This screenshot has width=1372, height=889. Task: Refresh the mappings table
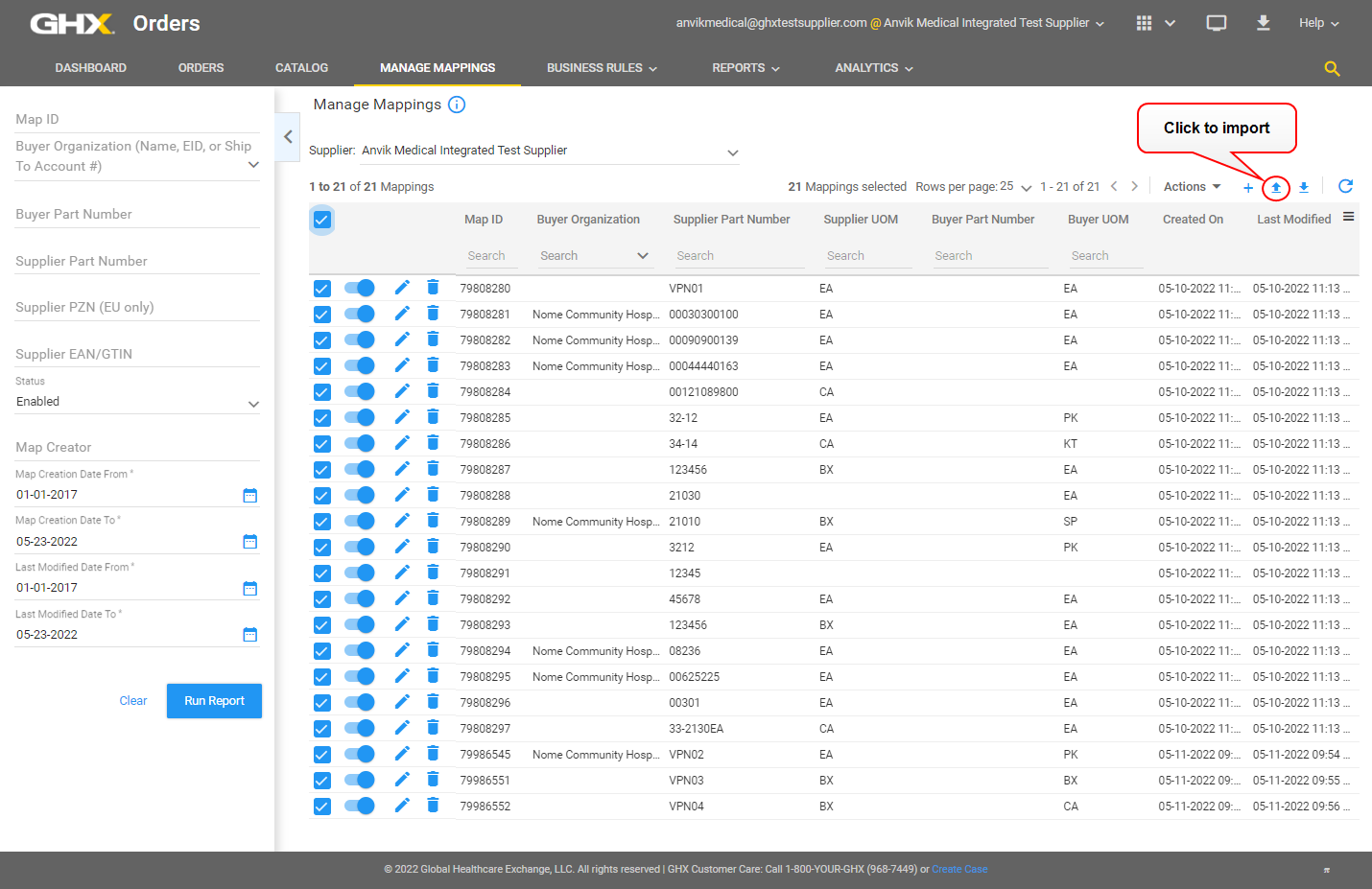click(1345, 186)
